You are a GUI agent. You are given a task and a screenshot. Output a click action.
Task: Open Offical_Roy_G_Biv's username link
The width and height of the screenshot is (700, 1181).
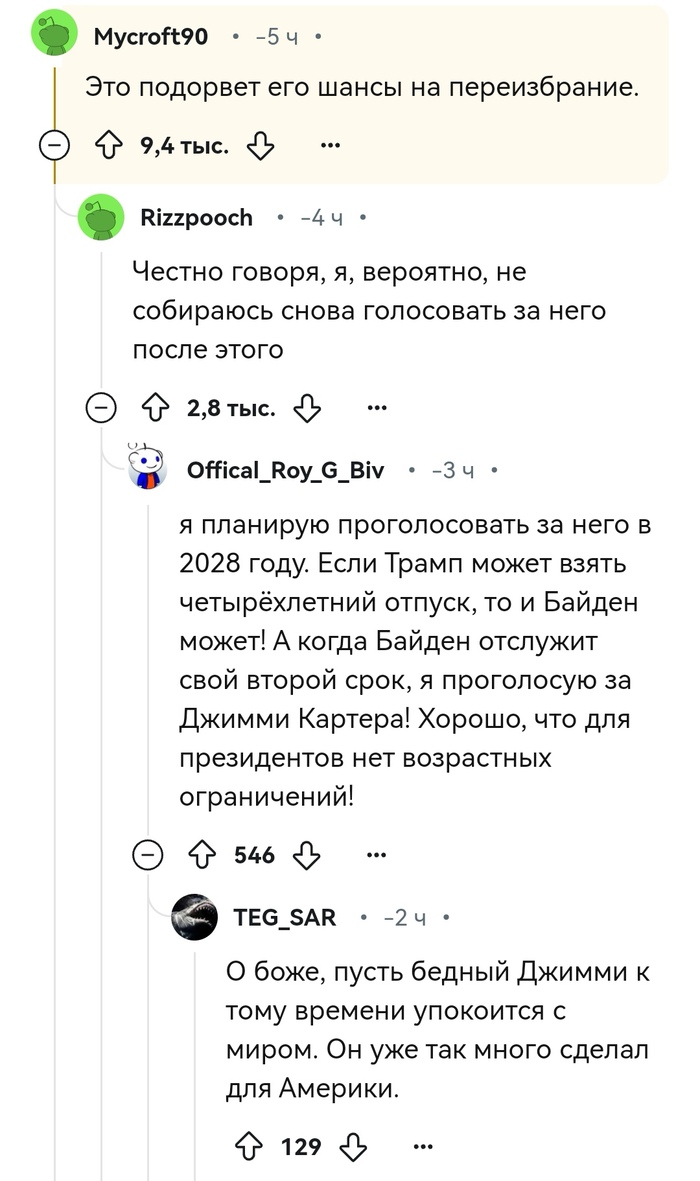point(285,470)
